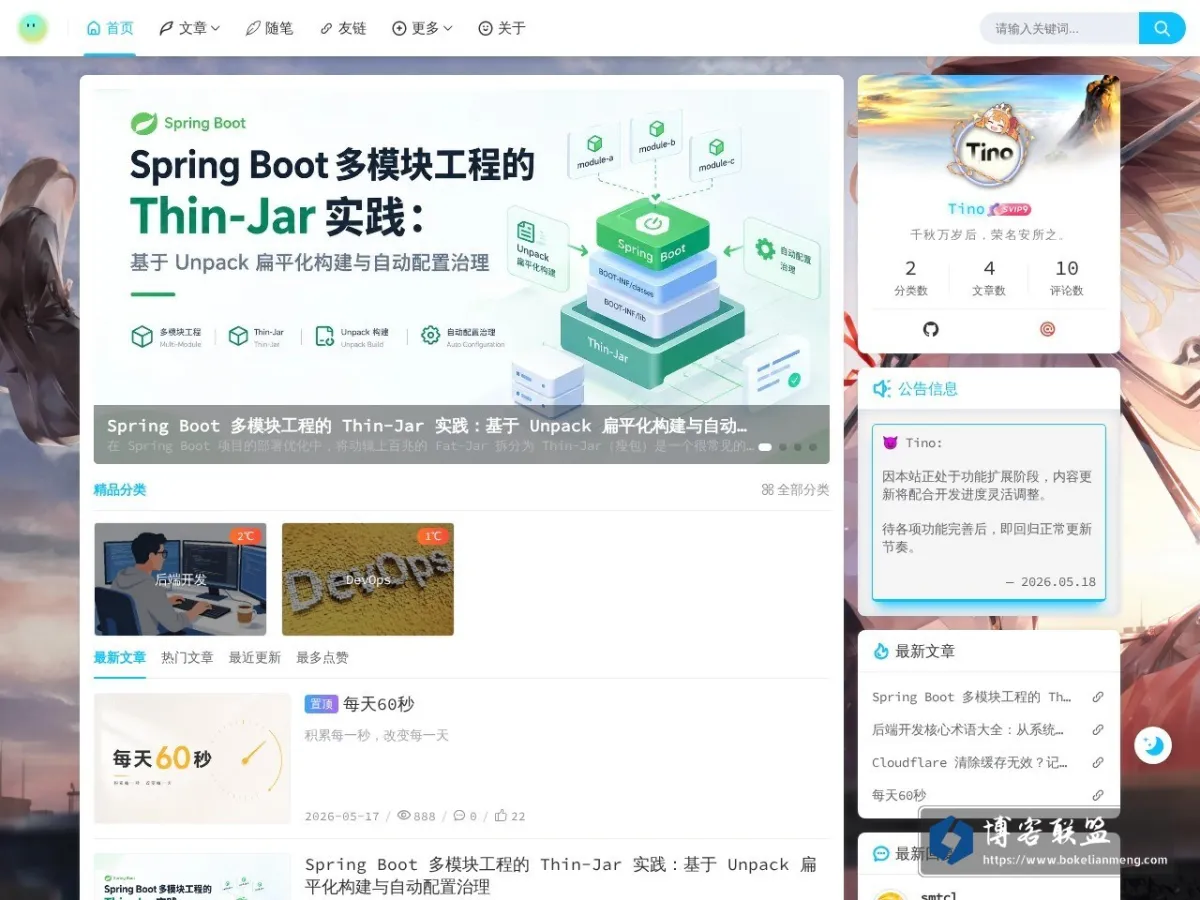Click the thumbs-up icon showing 22 likes
1200x900 pixels.
pyautogui.click(x=501, y=815)
